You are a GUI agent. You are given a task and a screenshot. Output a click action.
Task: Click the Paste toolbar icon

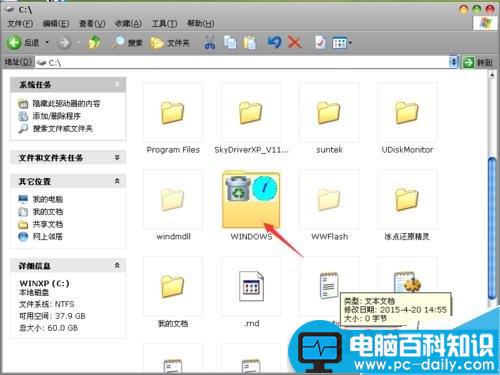(x=250, y=43)
